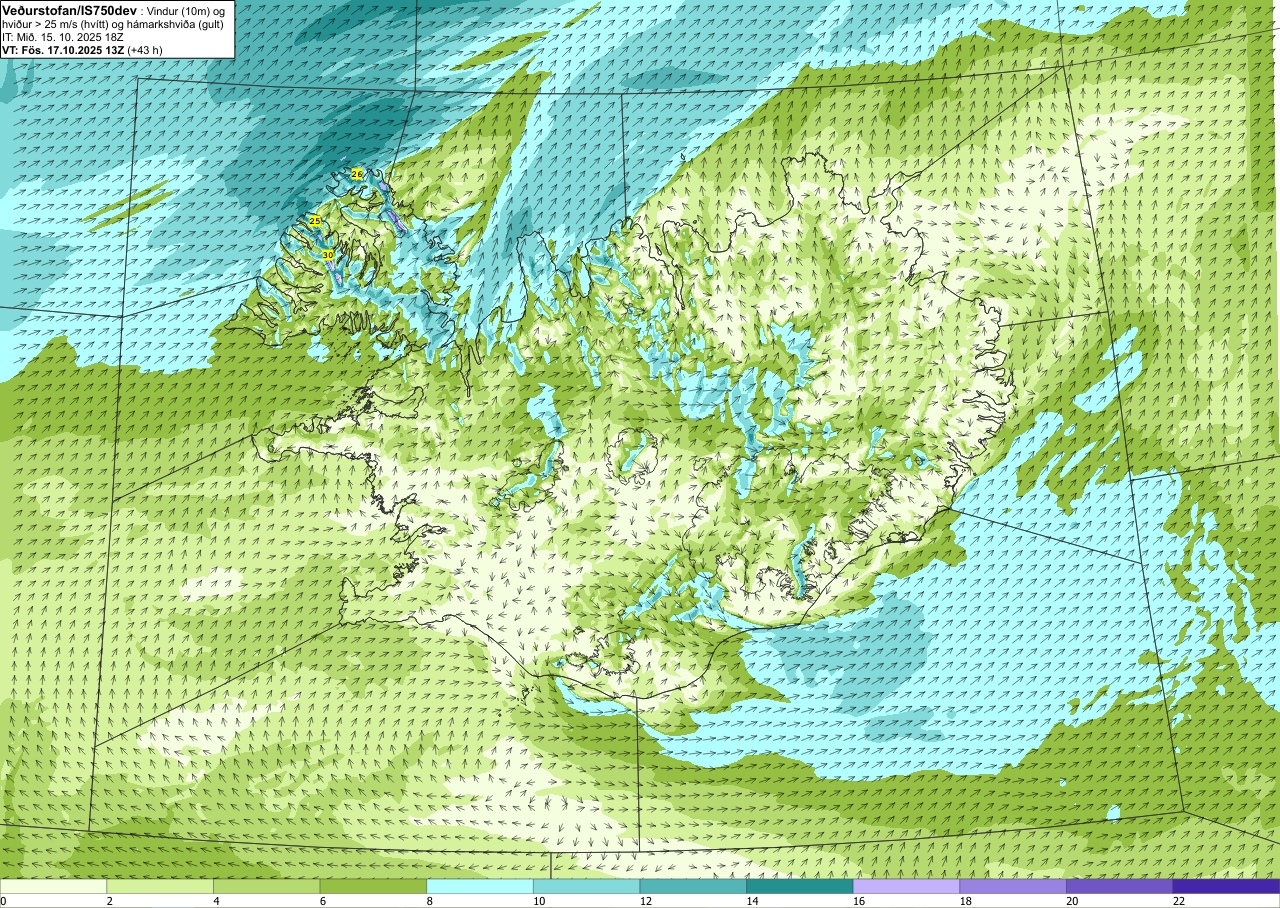Click the legend scale number 2
This screenshot has height=908, width=1280.
(109, 901)
